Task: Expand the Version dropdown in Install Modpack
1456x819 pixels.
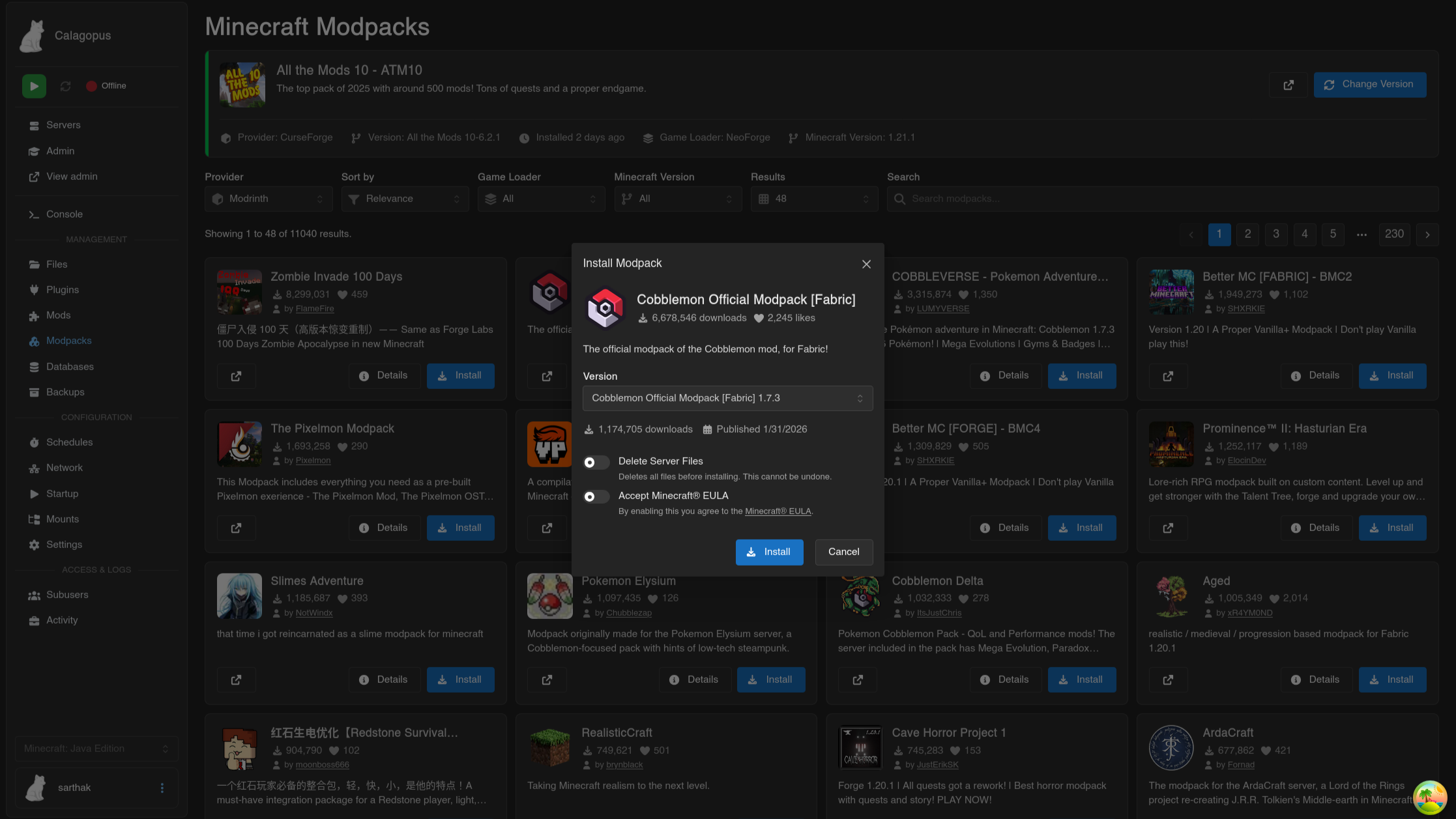Action: (x=727, y=398)
